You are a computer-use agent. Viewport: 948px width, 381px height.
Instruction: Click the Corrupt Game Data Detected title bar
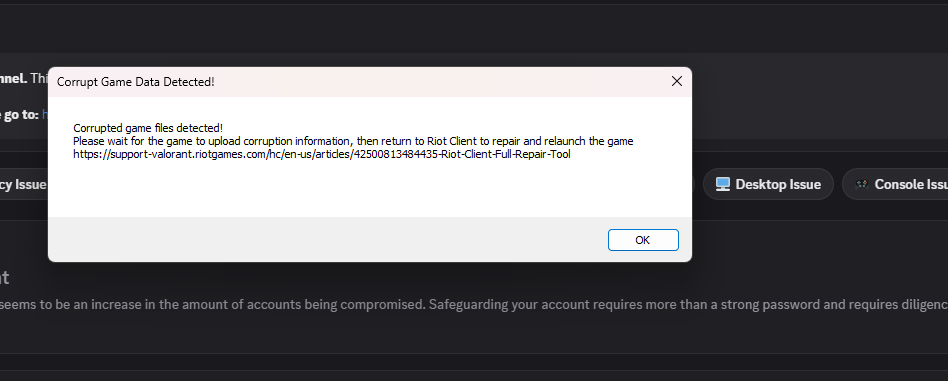pyautogui.click(x=357, y=82)
